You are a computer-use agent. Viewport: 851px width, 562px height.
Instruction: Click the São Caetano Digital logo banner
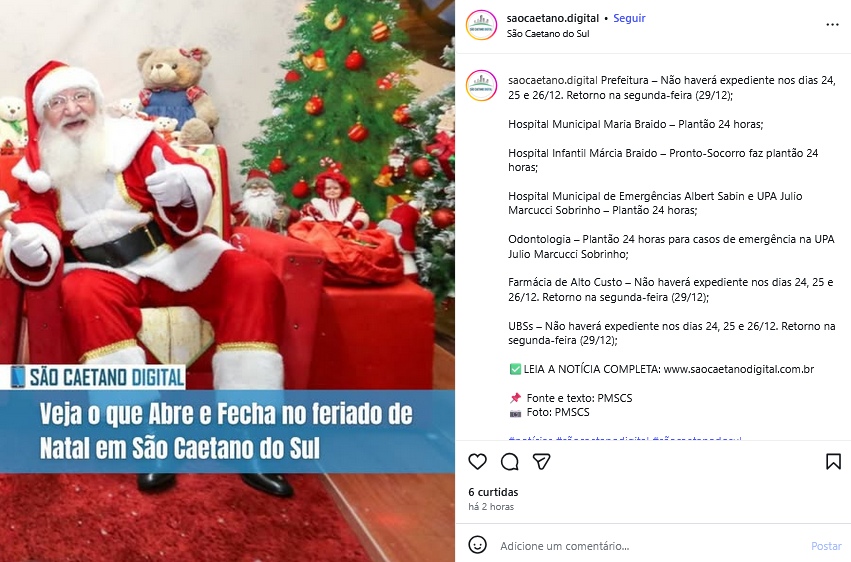98,377
